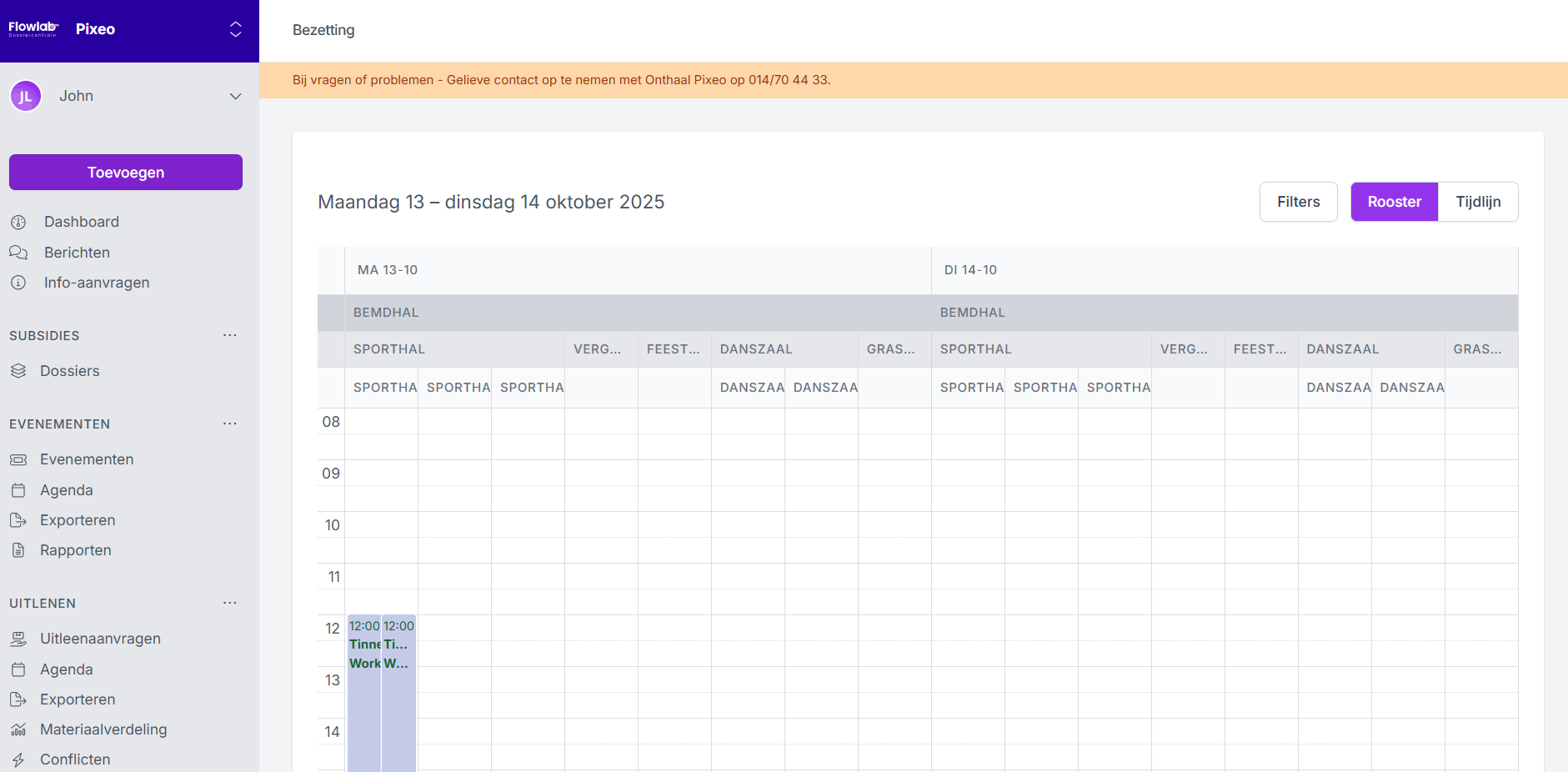
Task: Open the Filters button
Action: tap(1298, 202)
